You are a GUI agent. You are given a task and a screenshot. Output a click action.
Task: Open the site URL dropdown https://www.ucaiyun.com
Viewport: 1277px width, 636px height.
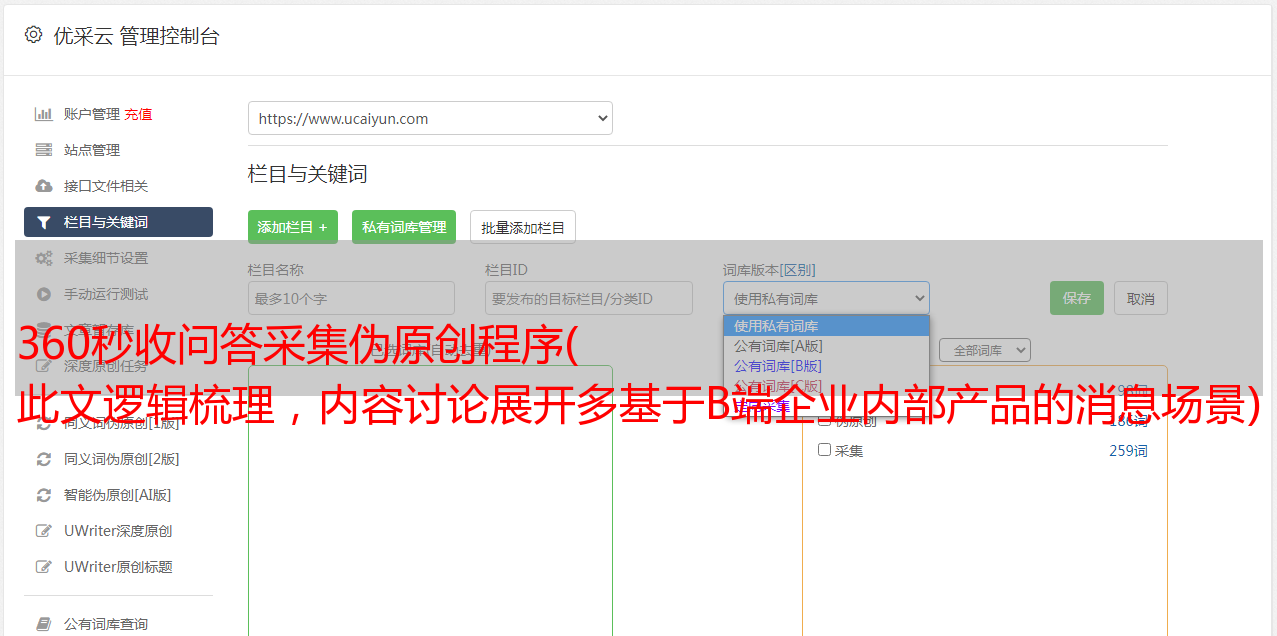pos(430,118)
